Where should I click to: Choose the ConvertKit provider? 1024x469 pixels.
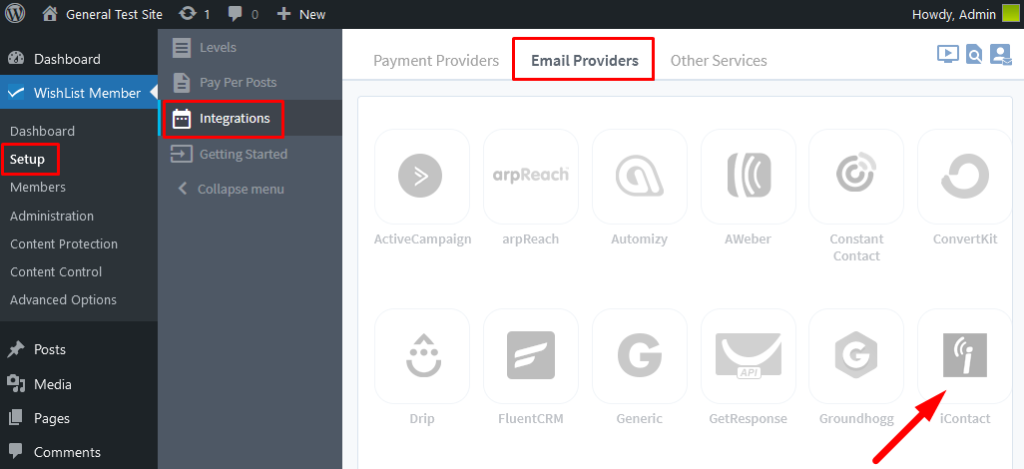pyautogui.click(x=965, y=177)
